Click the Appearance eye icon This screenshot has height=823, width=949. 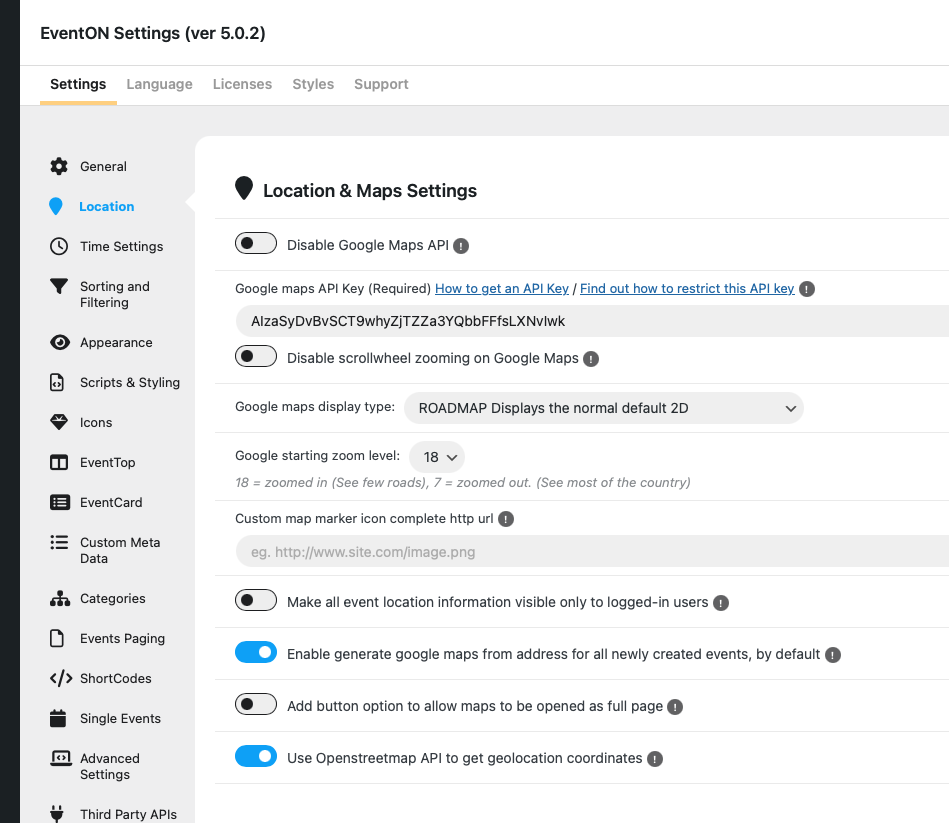click(59, 342)
